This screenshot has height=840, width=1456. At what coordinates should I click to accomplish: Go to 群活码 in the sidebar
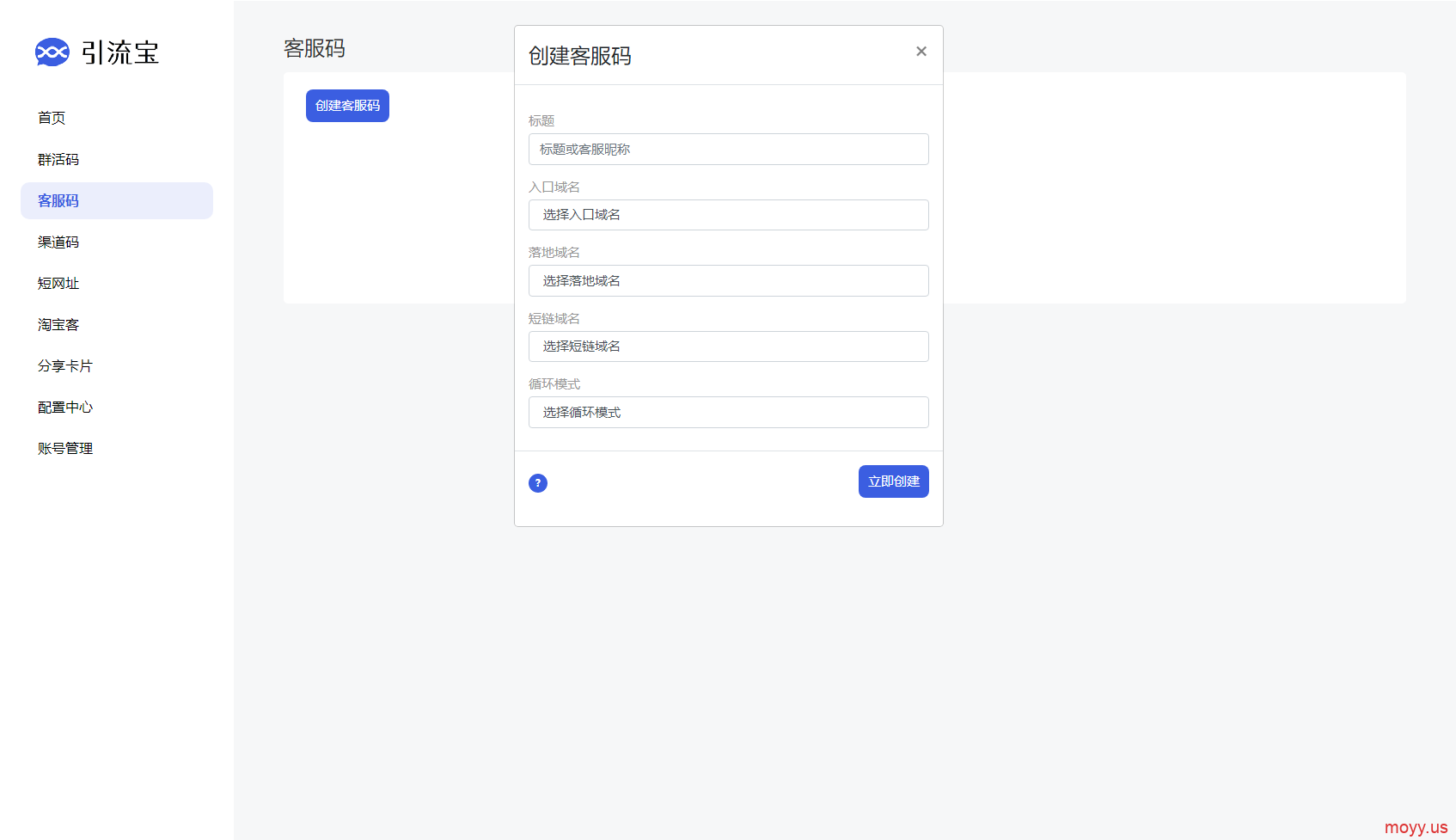click(x=58, y=159)
